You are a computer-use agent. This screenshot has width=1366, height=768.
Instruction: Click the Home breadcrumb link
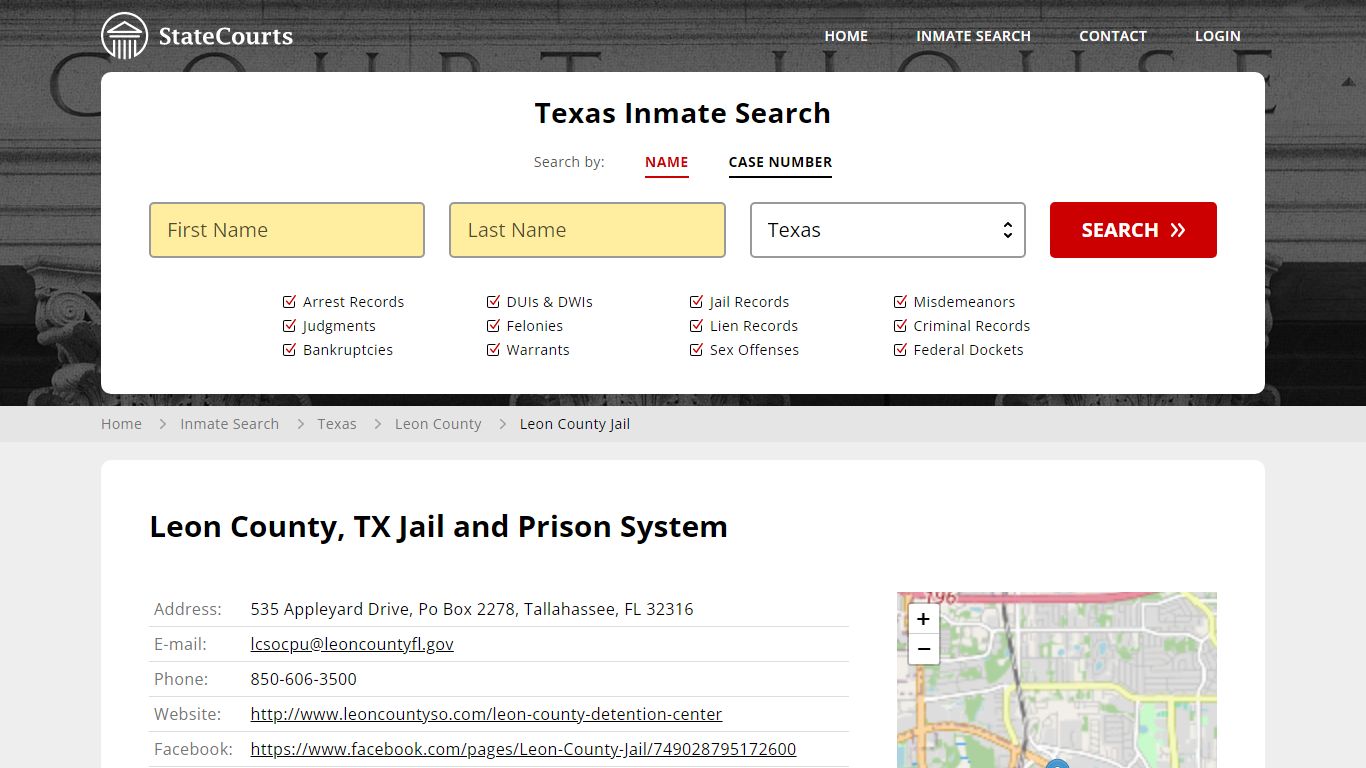pyautogui.click(x=121, y=424)
